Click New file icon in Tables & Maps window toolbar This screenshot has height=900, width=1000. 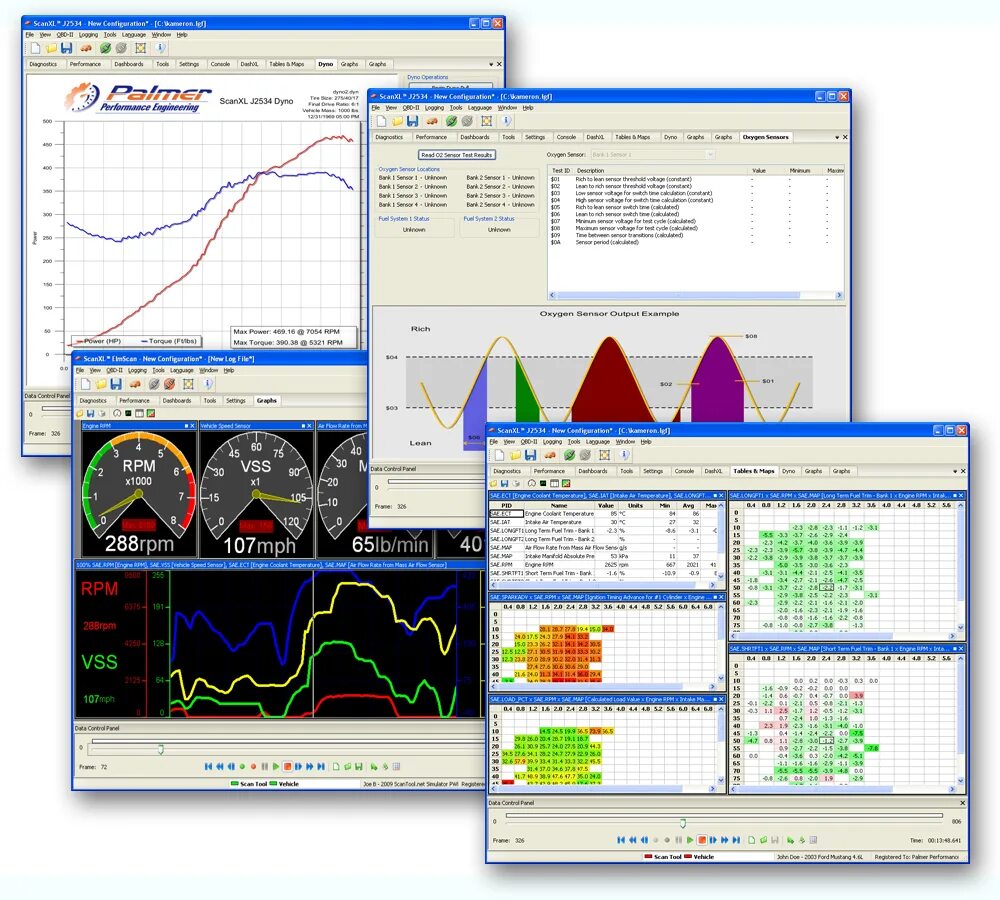[x=499, y=455]
